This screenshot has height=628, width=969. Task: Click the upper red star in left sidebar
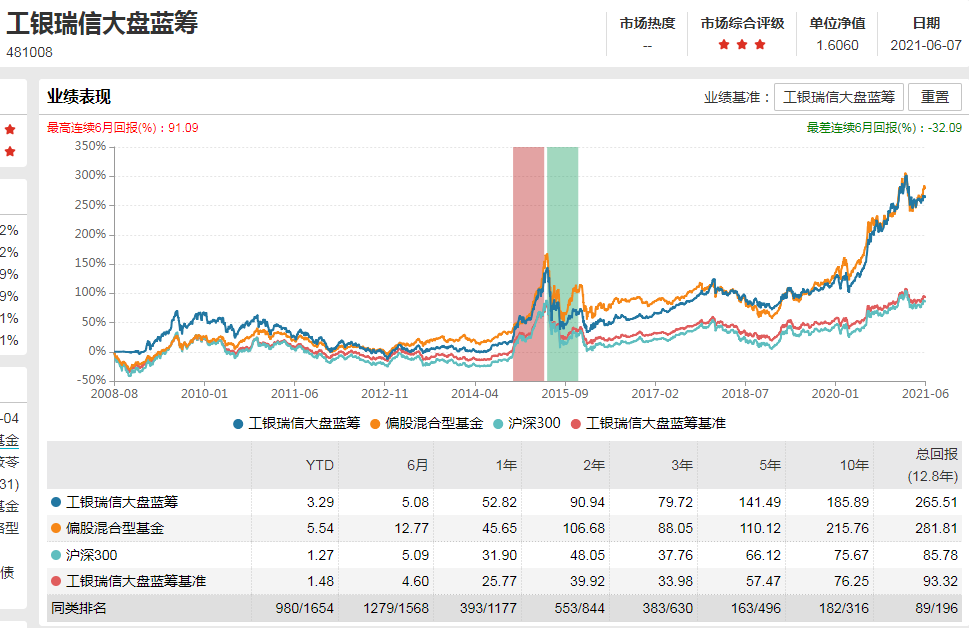[x=10, y=130]
